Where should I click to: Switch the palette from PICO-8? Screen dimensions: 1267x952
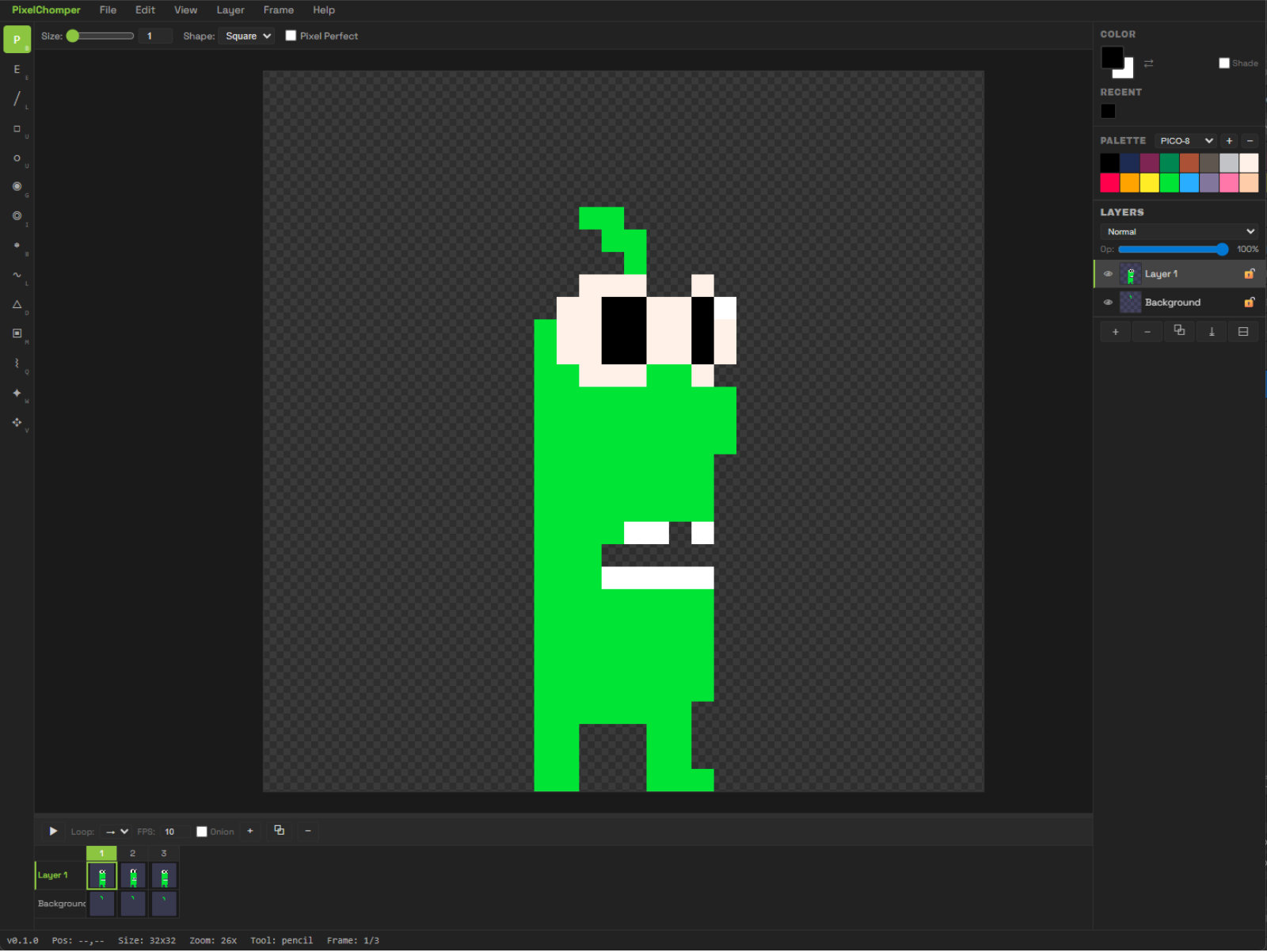tap(1185, 140)
